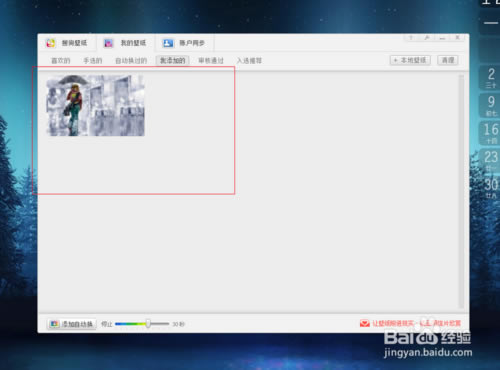Screen dimensions: 500x370
Task: Open the 审核通过 category
Action: click(211, 61)
